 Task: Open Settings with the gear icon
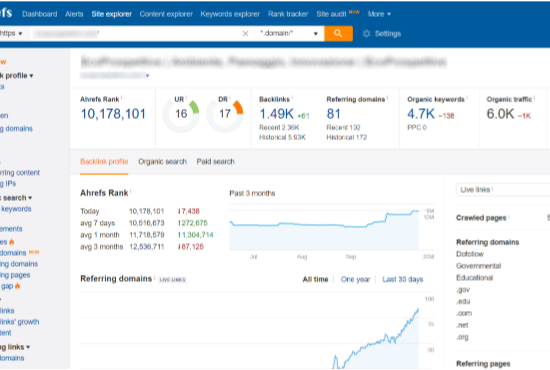coord(382,34)
